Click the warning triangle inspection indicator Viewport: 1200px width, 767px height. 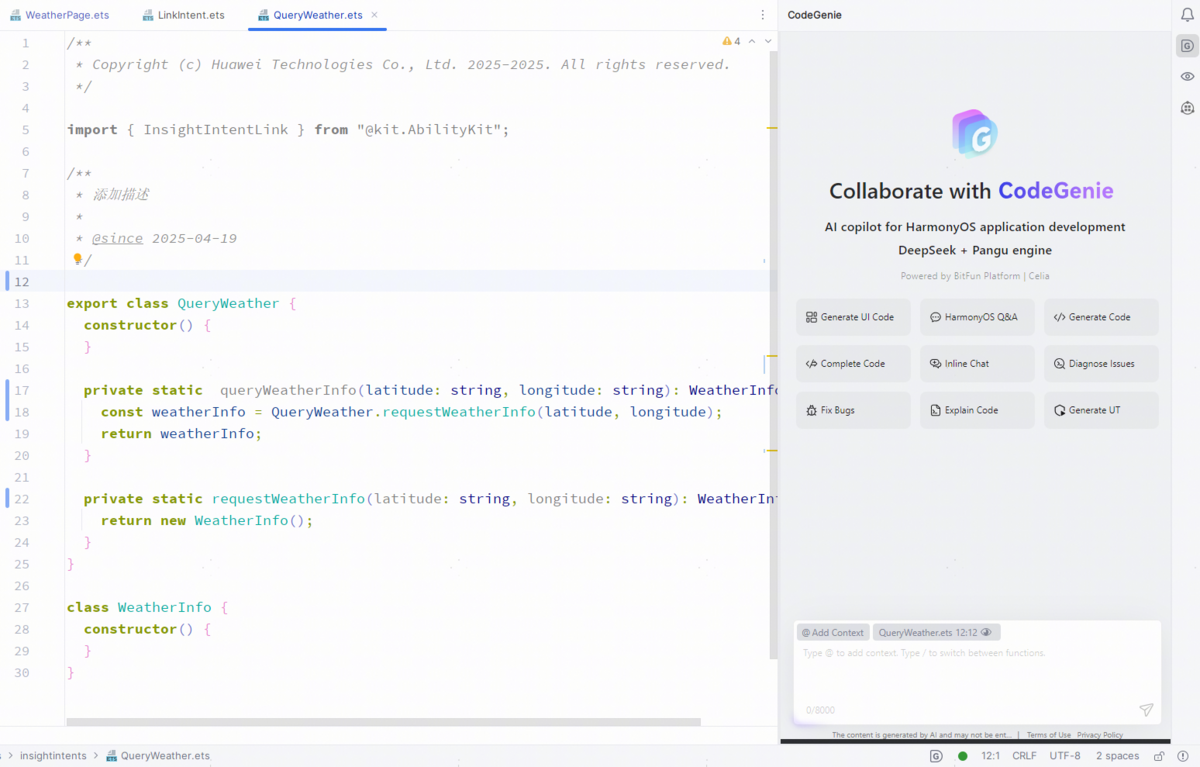click(x=727, y=41)
